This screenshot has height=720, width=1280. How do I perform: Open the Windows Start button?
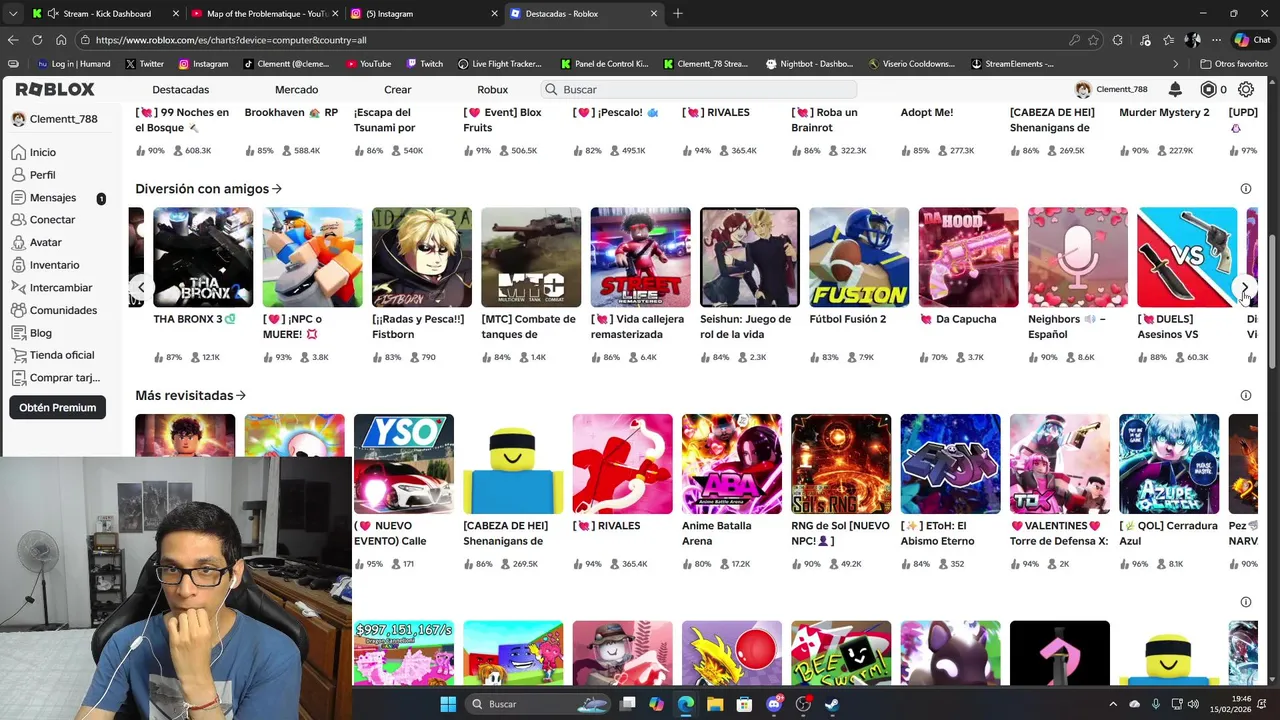coord(448,704)
